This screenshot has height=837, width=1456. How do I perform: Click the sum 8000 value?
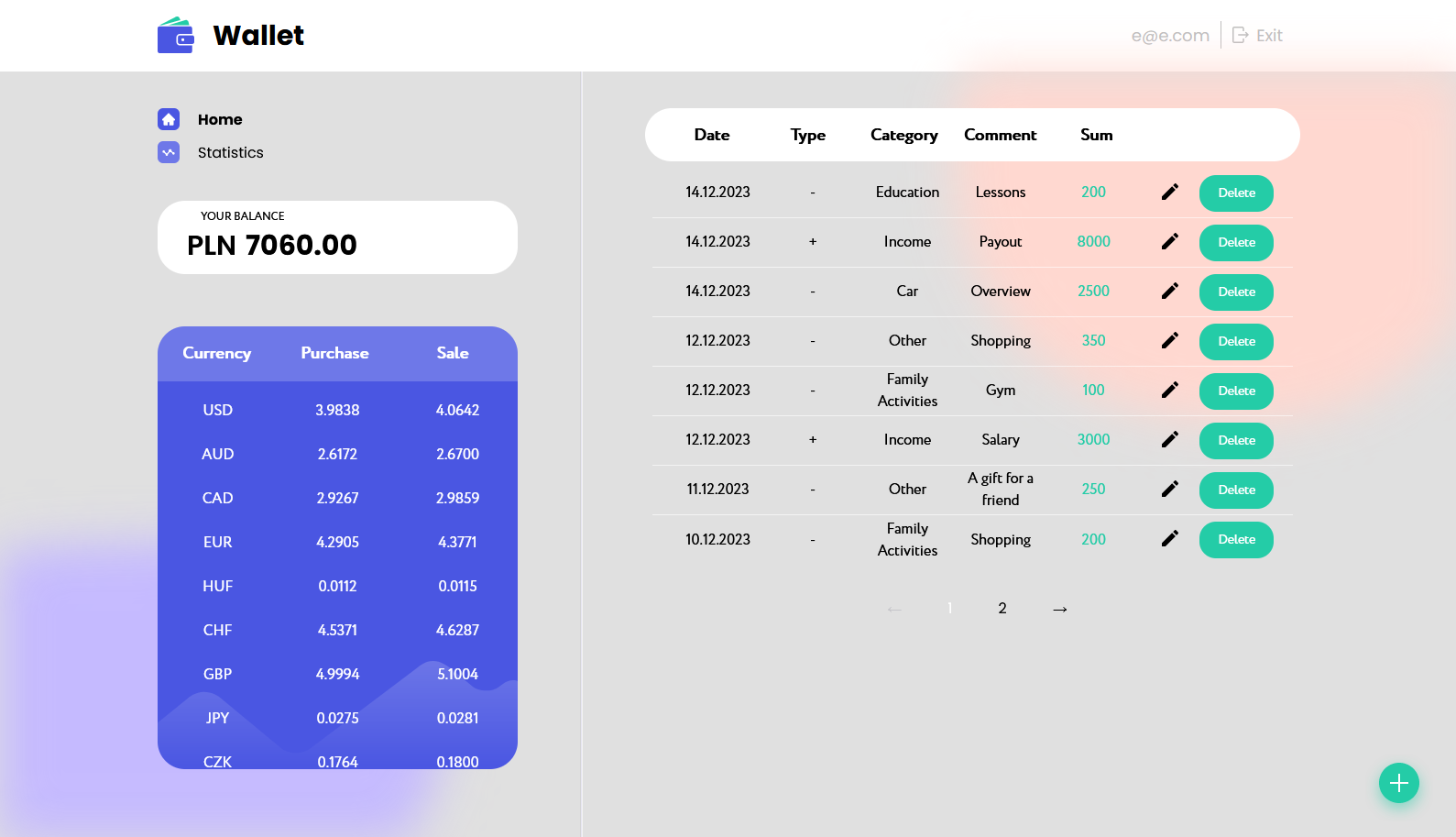[x=1093, y=242]
